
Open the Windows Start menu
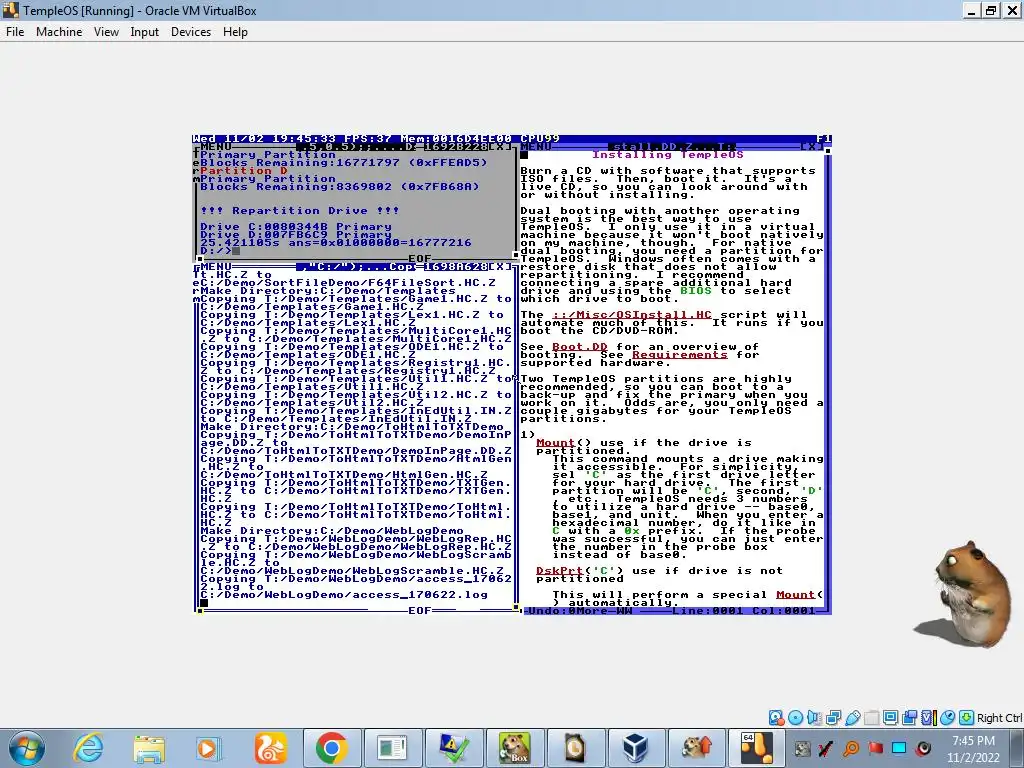click(x=27, y=748)
